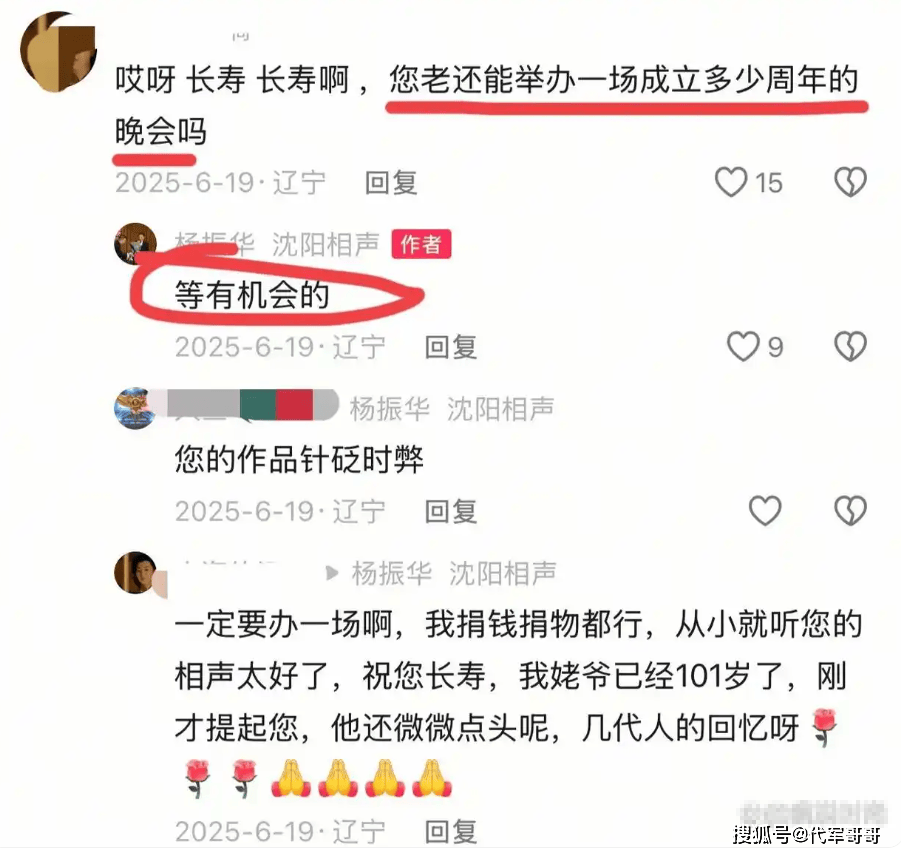Open avatar of the 一定要办一场 commenter
This screenshot has height=855, width=901.
(136, 572)
